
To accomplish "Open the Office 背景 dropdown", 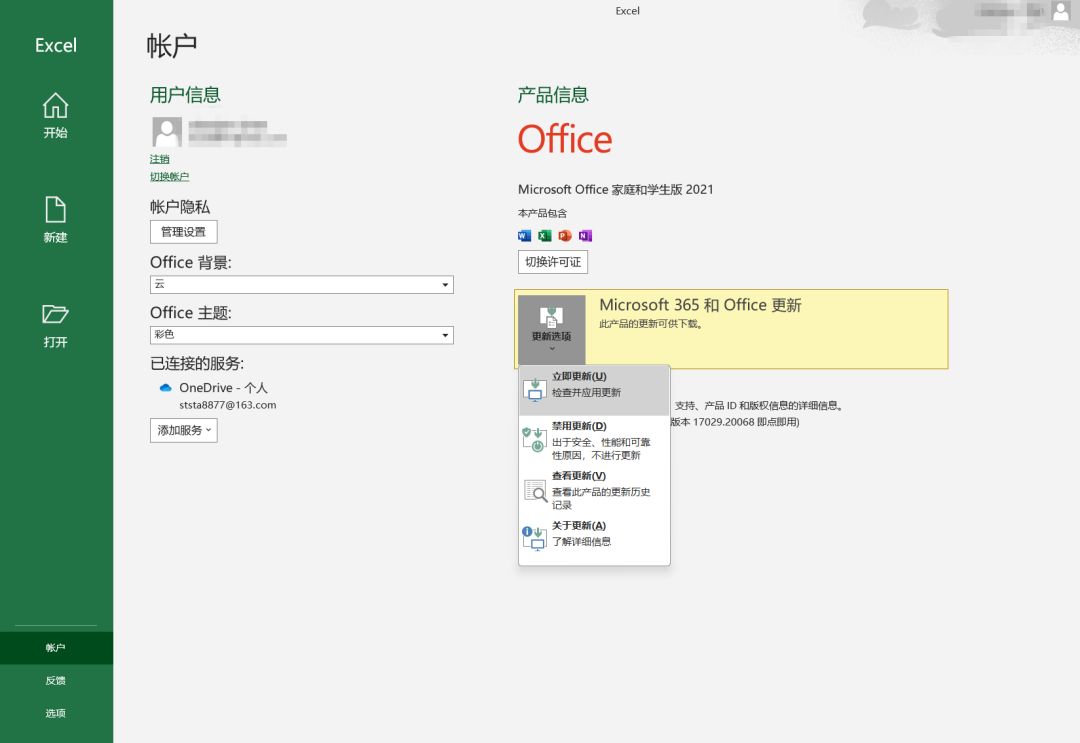I will [x=302, y=284].
